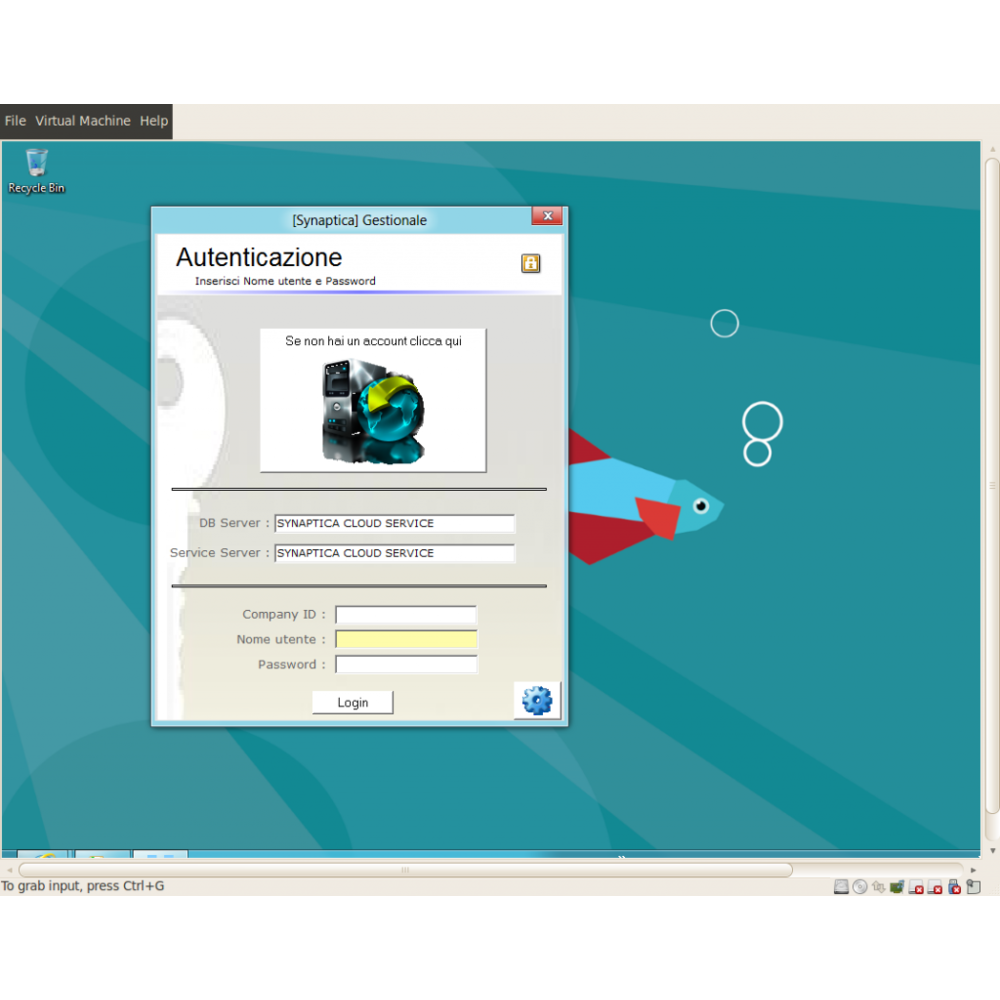Open the Help menu

[154, 121]
